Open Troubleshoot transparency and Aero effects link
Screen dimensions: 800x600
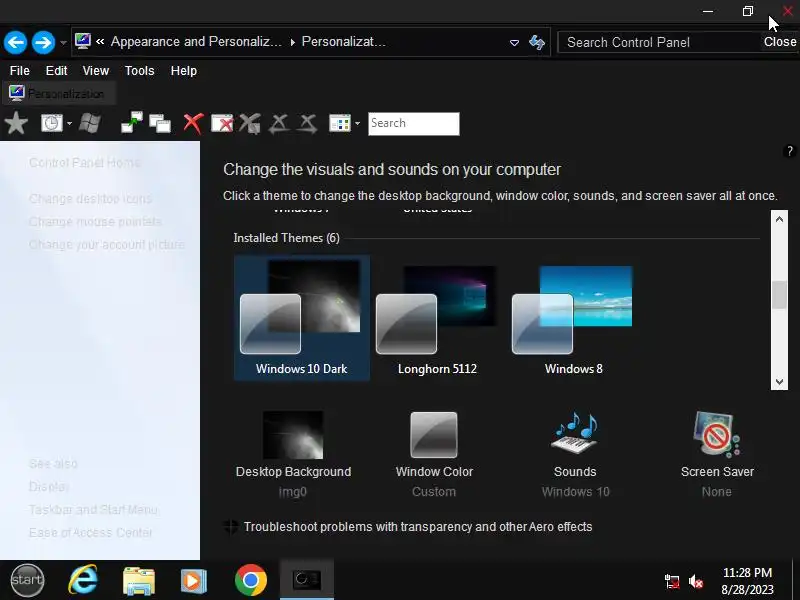pyautogui.click(x=418, y=527)
